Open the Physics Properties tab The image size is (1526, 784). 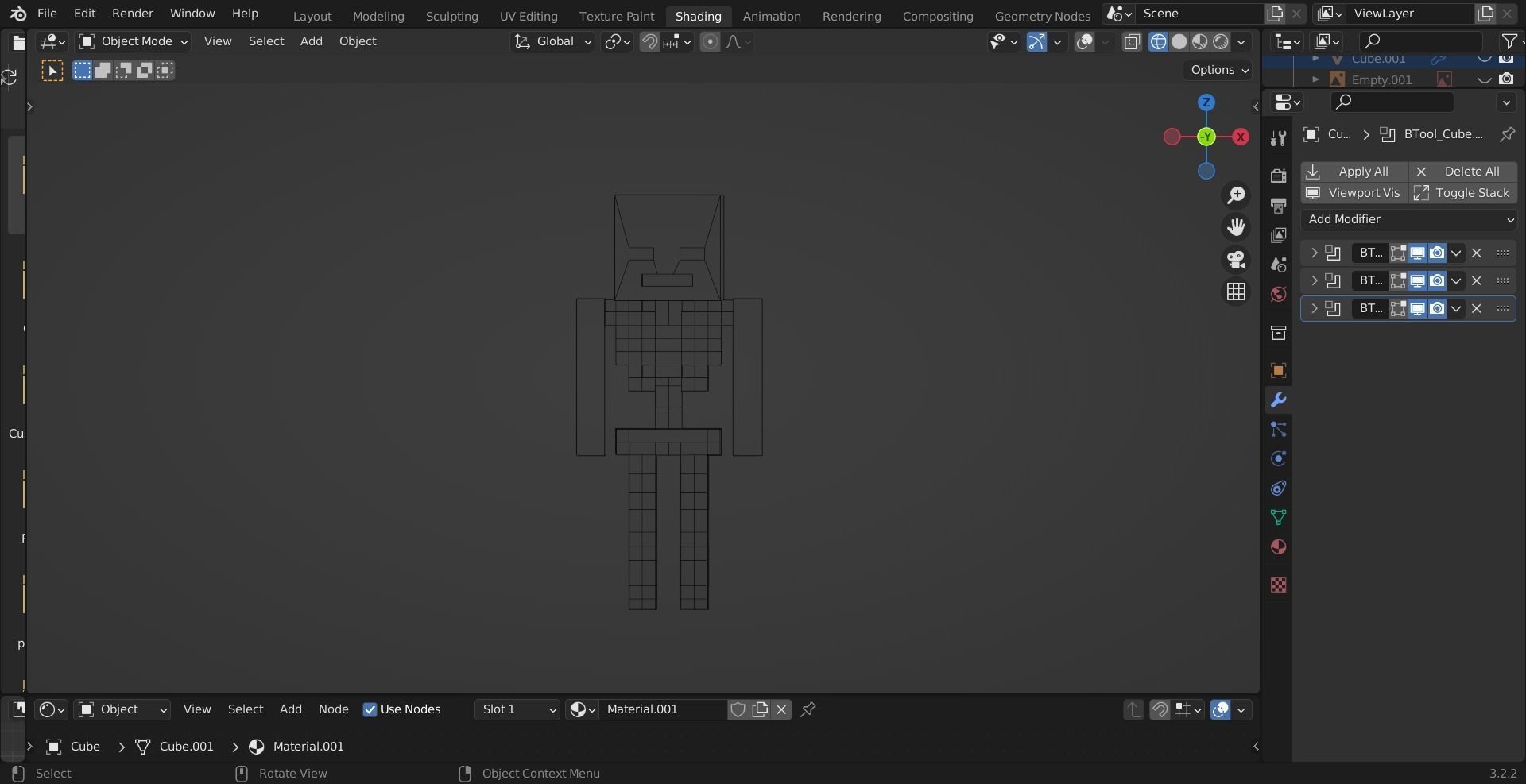(x=1278, y=458)
